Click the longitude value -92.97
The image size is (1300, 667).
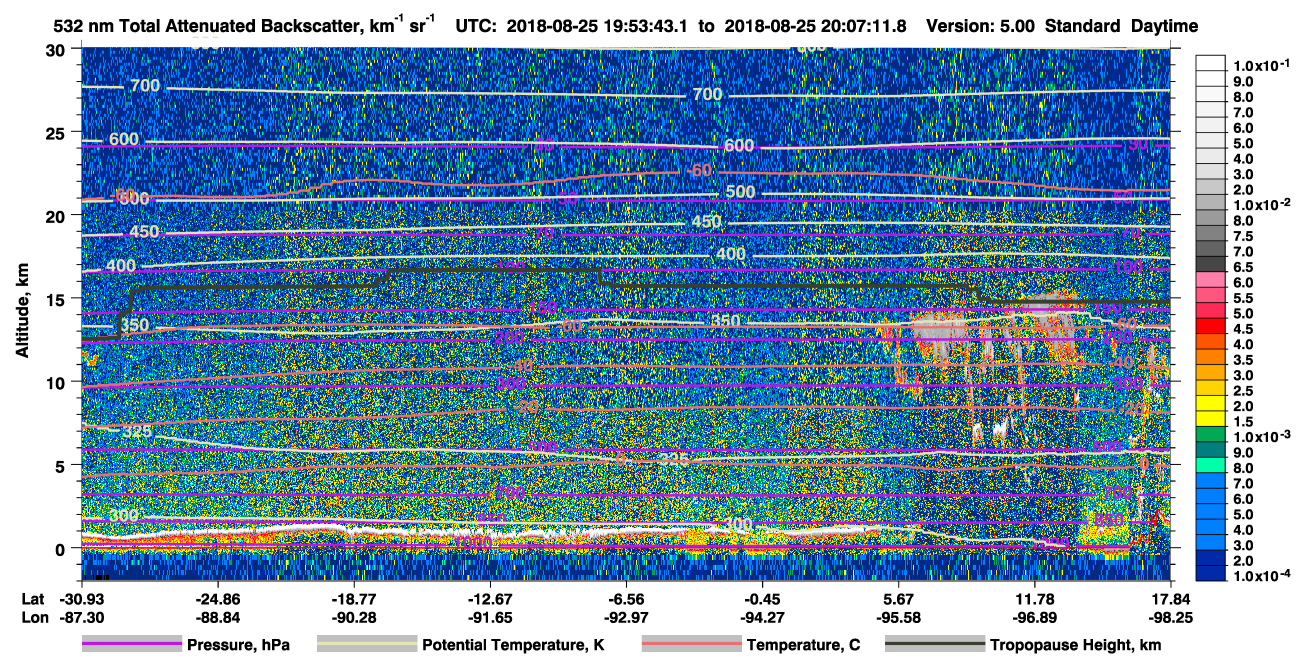click(625, 618)
